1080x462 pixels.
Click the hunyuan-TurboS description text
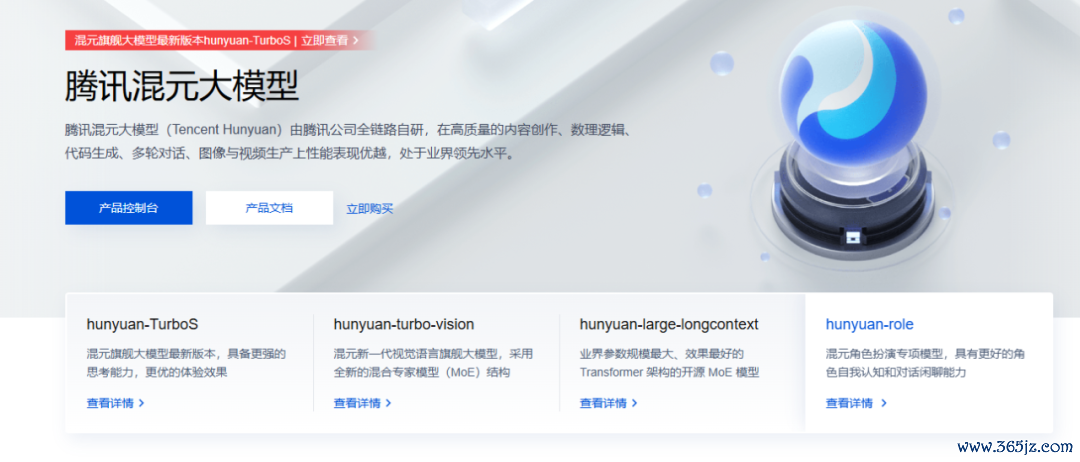pyautogui.click(x=186, y=364)
